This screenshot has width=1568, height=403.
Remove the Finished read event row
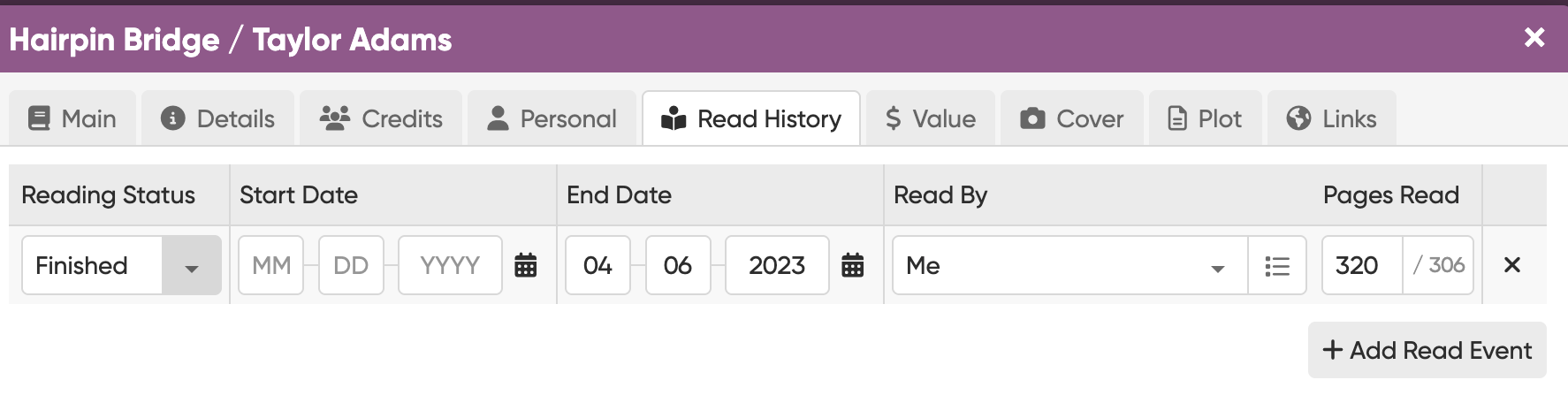point(1512,265)
